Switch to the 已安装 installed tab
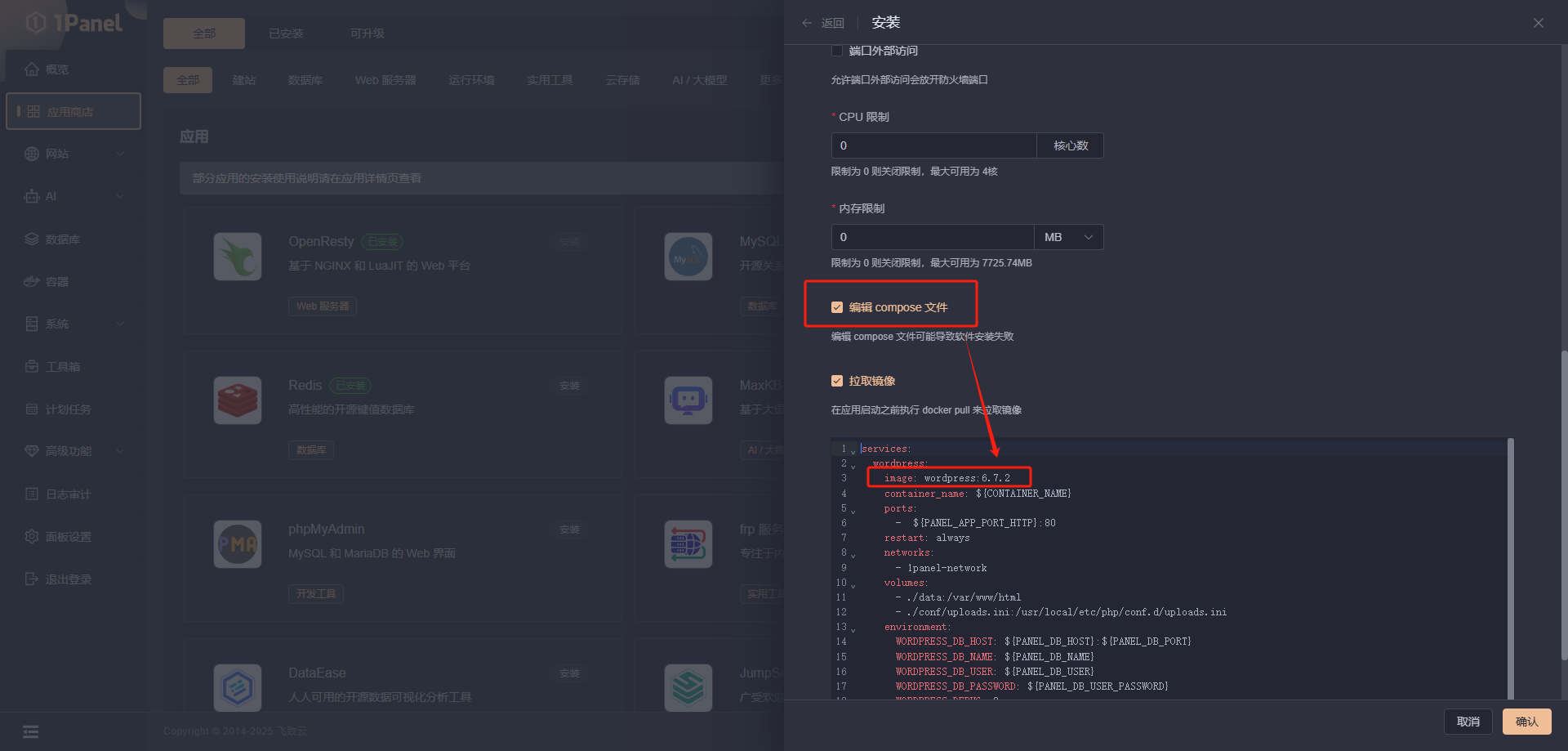The image size is (1568, 751). click(286, 34)
